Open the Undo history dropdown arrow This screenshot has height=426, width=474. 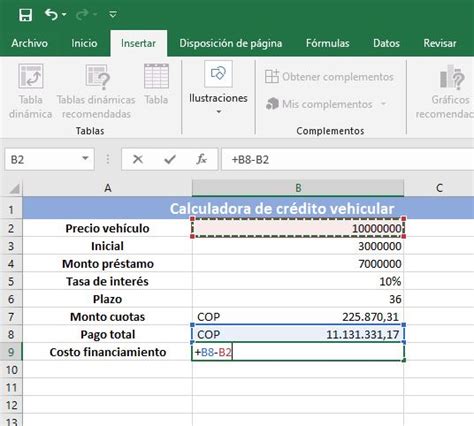(64, 15)
